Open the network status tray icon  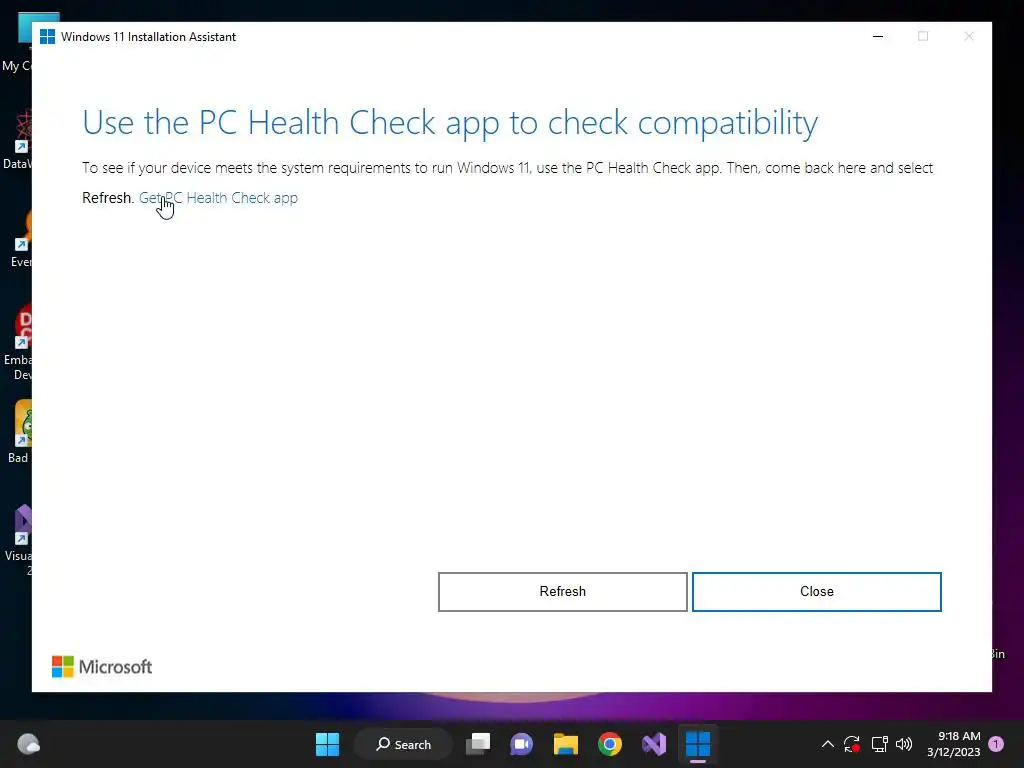tap(879, 744)
